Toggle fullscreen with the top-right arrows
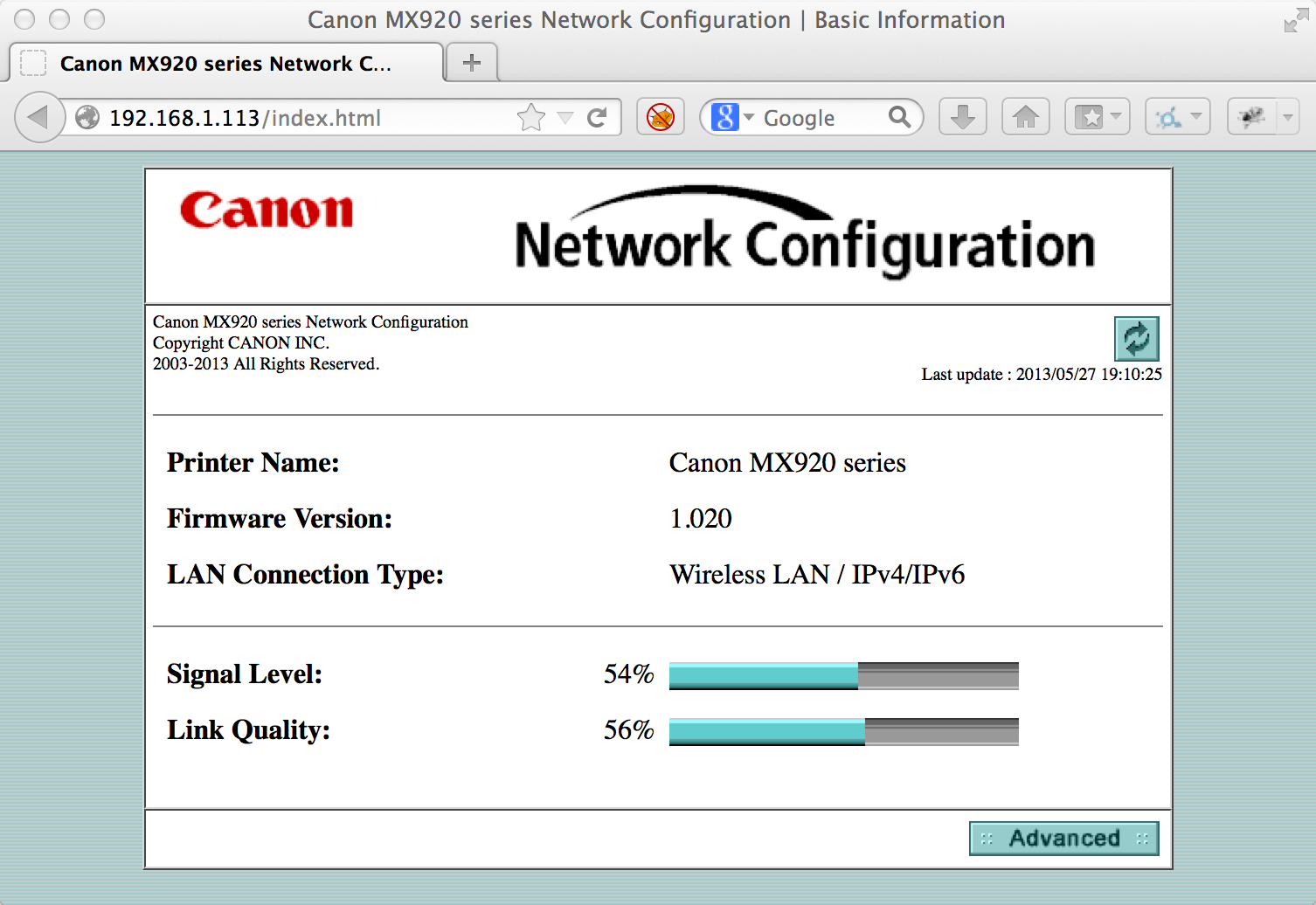1316x905 pixels. tap(1295, 21)
